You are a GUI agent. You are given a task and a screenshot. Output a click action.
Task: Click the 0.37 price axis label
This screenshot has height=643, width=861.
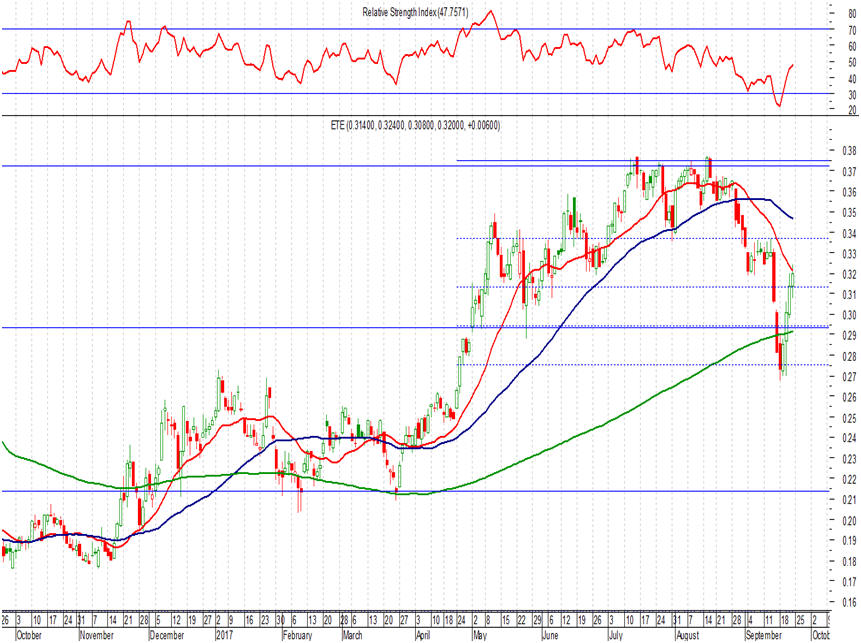point(849,172)
